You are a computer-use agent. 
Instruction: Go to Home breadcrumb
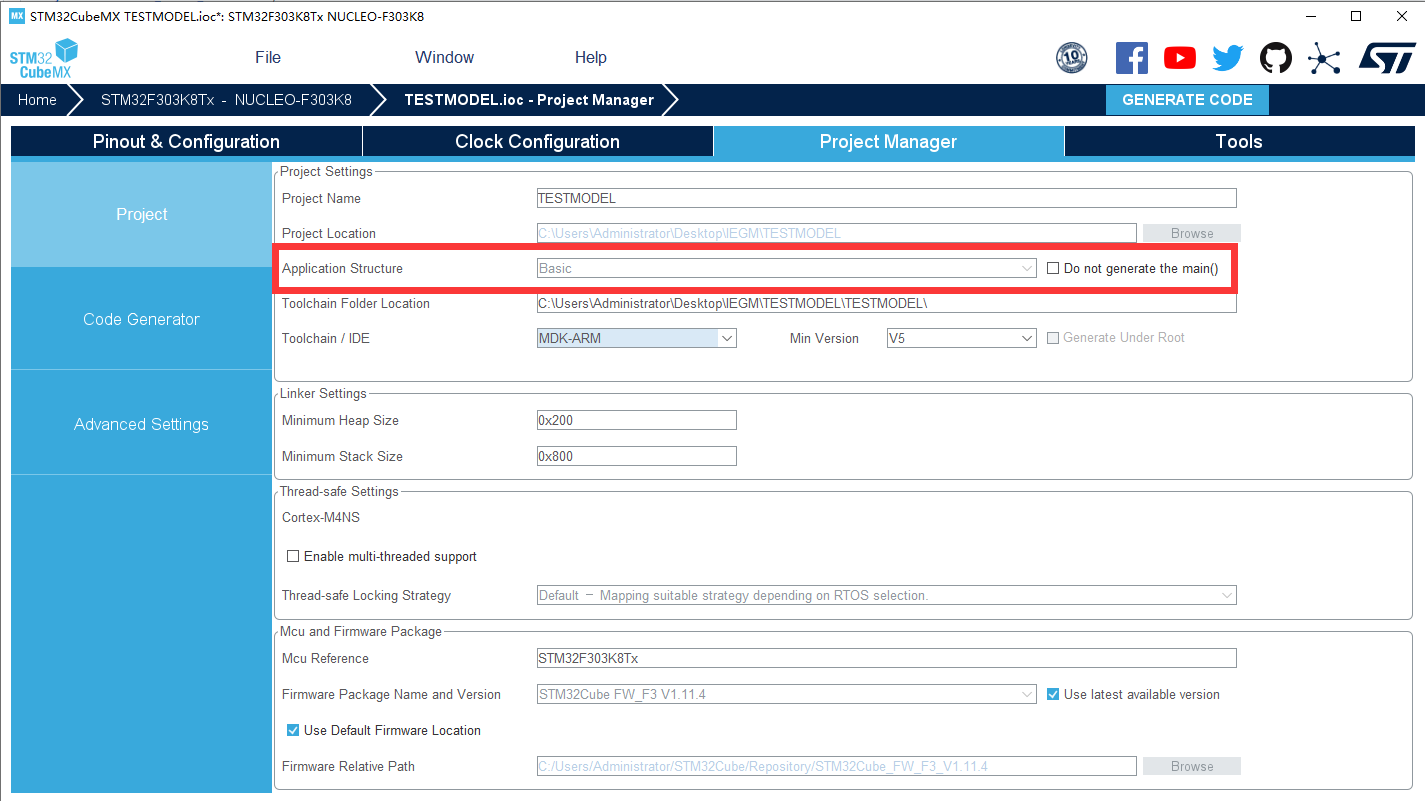point(37,100)
